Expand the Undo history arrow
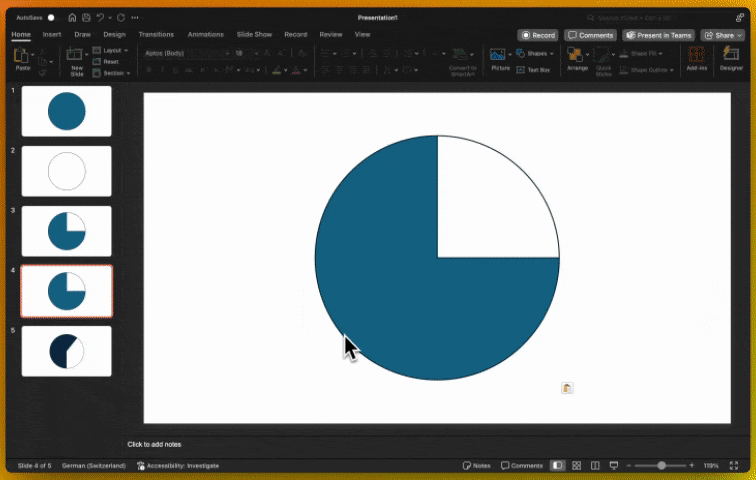This screenshot has width=756, height=480. tap(110, 18)
